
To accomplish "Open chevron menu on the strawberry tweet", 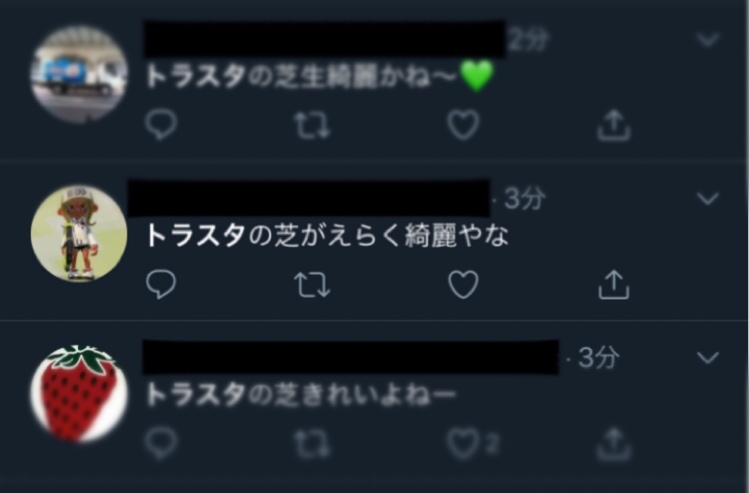I will [708, 357].
